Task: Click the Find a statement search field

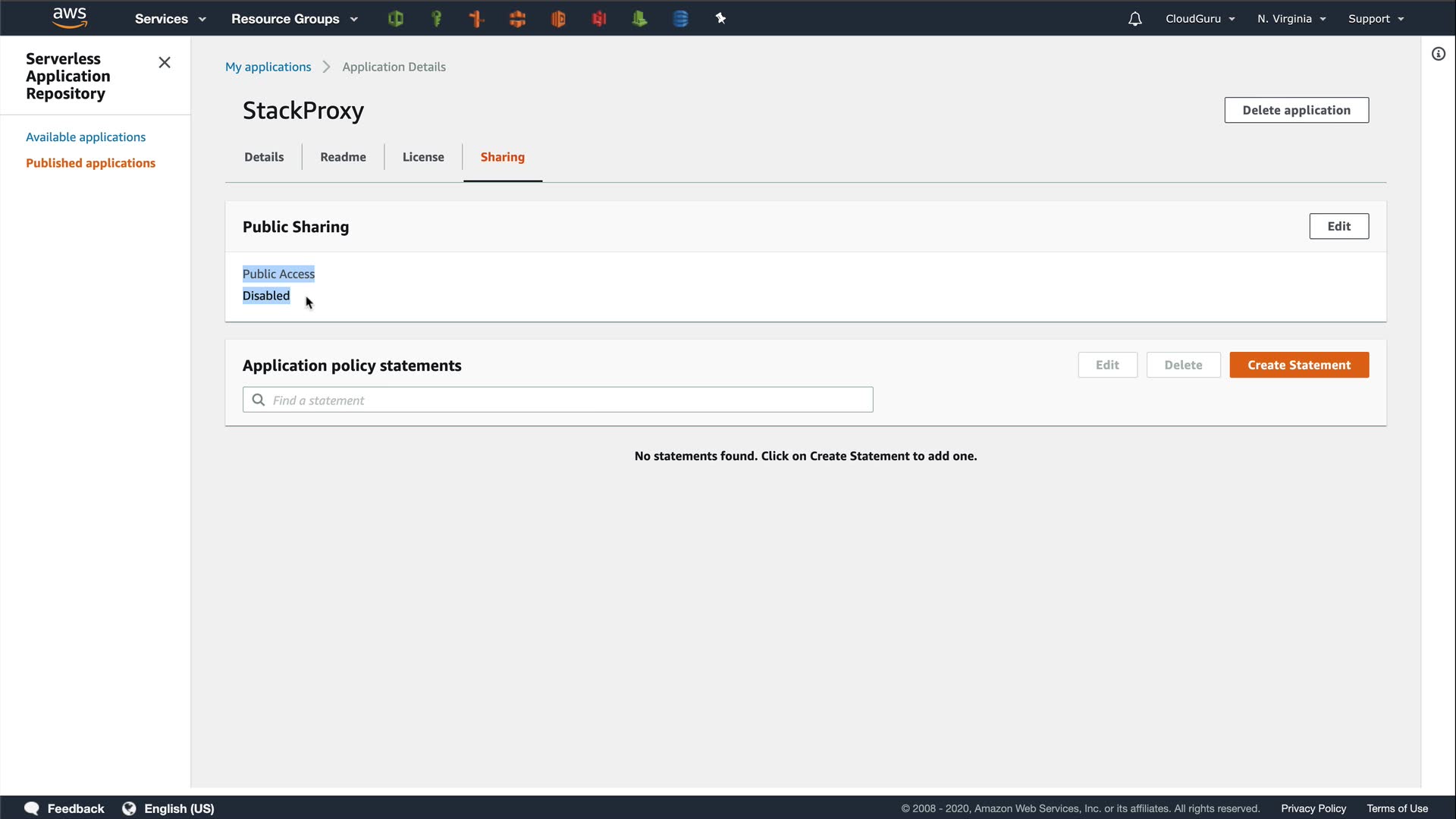Action: (x=557, y=400)
